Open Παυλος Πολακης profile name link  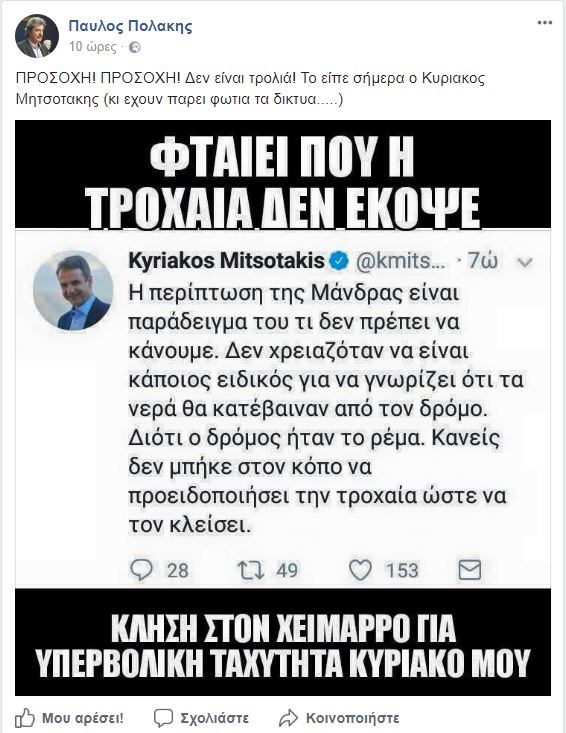pos(130,26)
